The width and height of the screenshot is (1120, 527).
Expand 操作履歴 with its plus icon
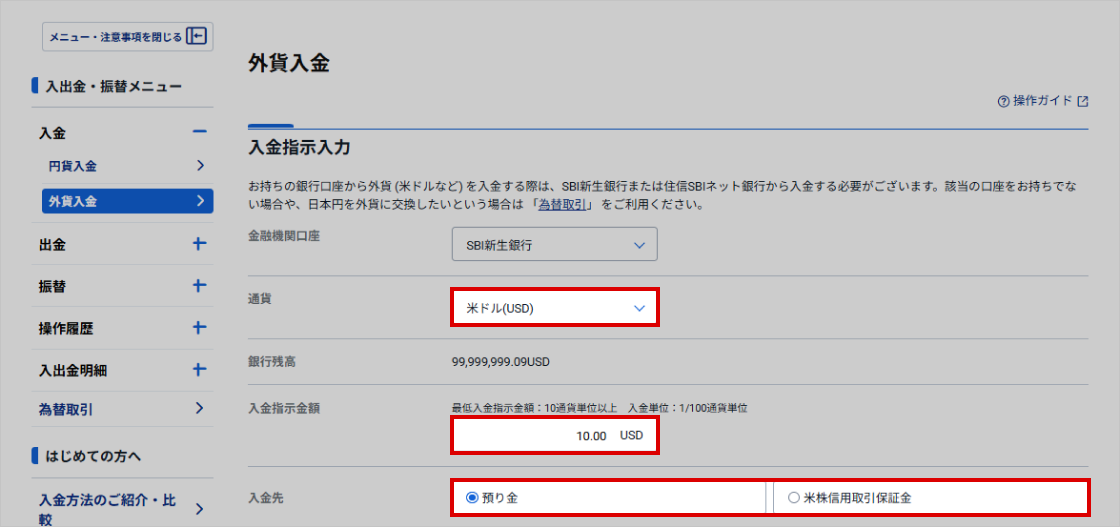tap(199, 328)
